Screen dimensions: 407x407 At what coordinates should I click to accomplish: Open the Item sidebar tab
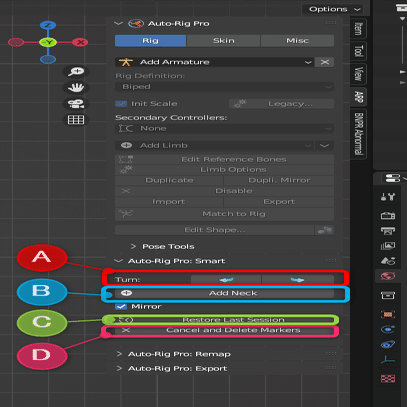click(x=358, y=29)
